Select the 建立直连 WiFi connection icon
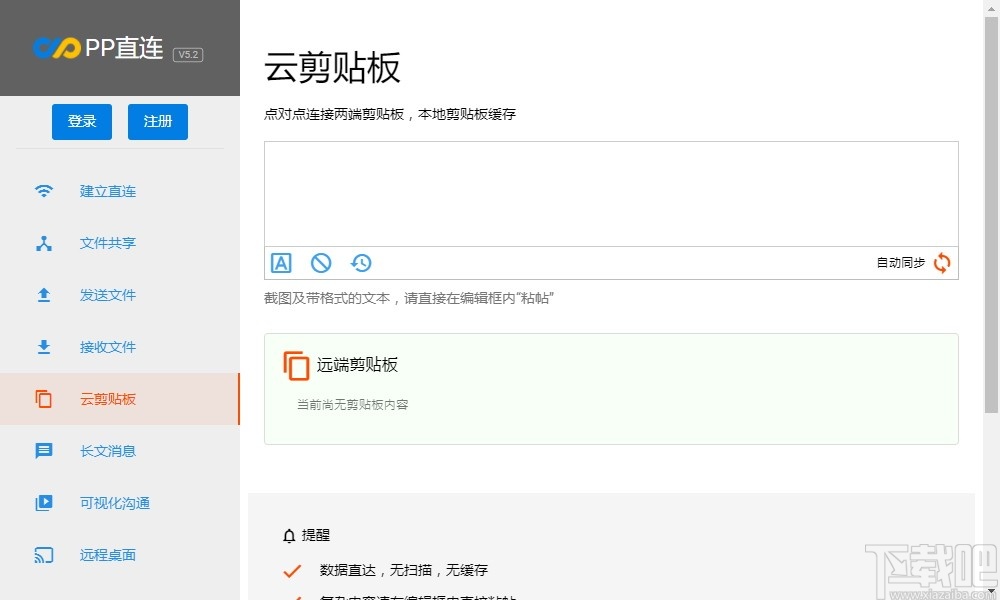 pos(43,191)
